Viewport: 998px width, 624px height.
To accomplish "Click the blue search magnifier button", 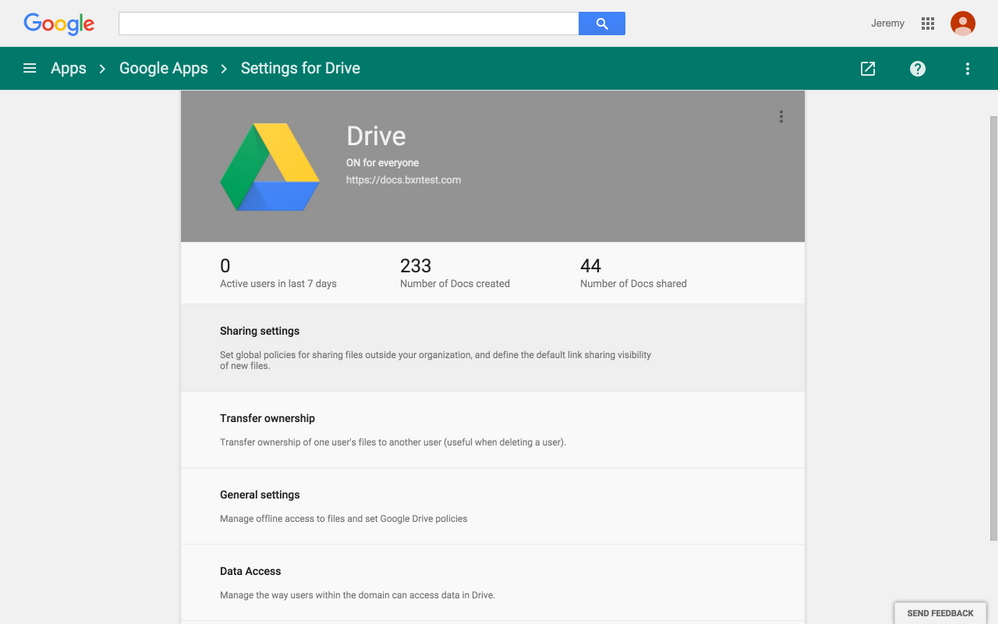I will coord(601,24).
